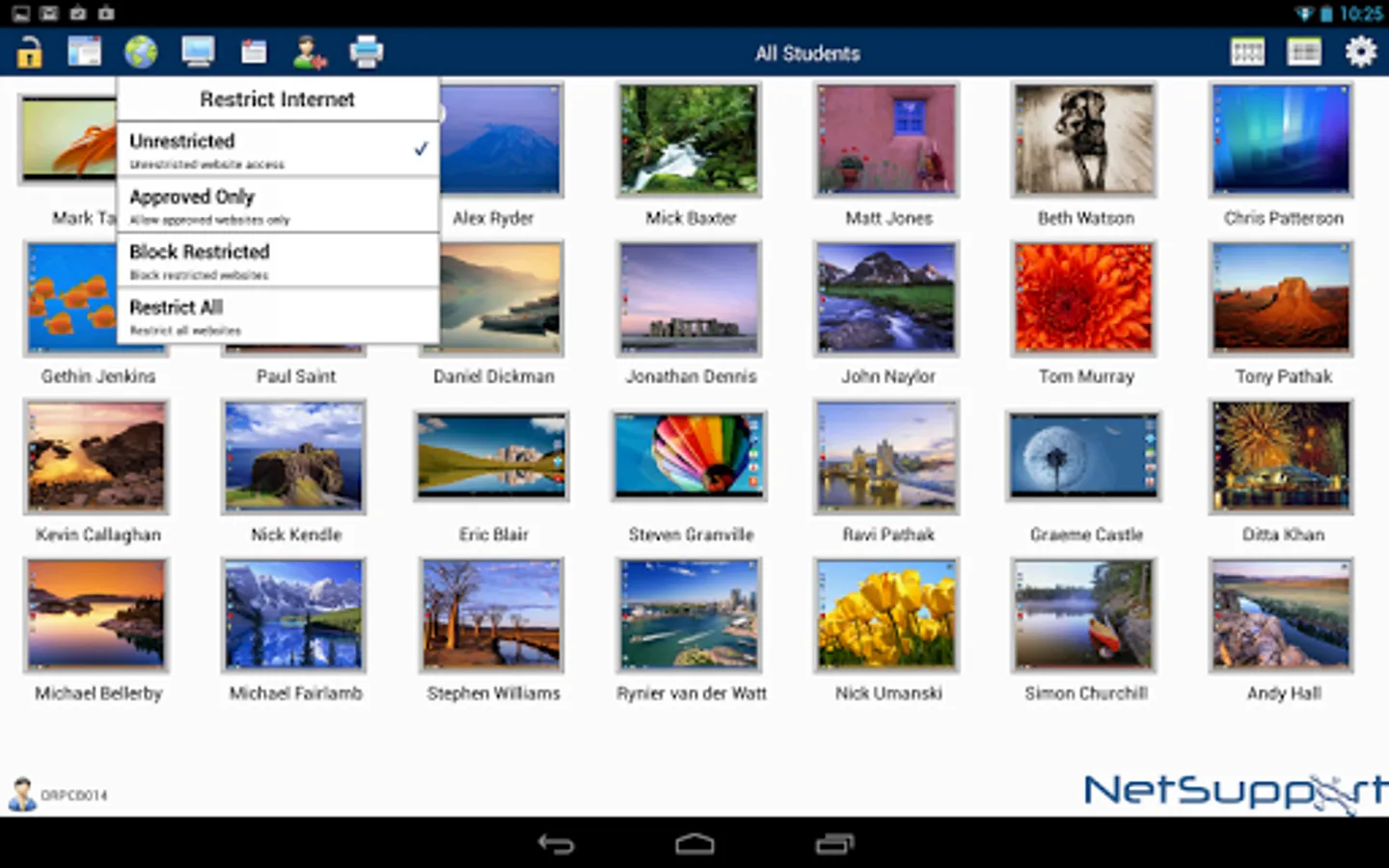Select Kevin Callaghan's sunset thumbnail
Image resolution: width=1389 pixels, height=868 pixels.
96,456
